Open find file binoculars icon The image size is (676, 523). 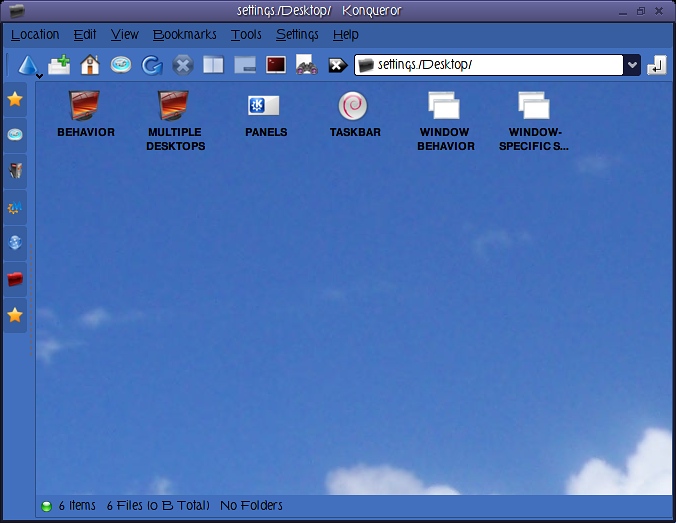pos(307,65)
